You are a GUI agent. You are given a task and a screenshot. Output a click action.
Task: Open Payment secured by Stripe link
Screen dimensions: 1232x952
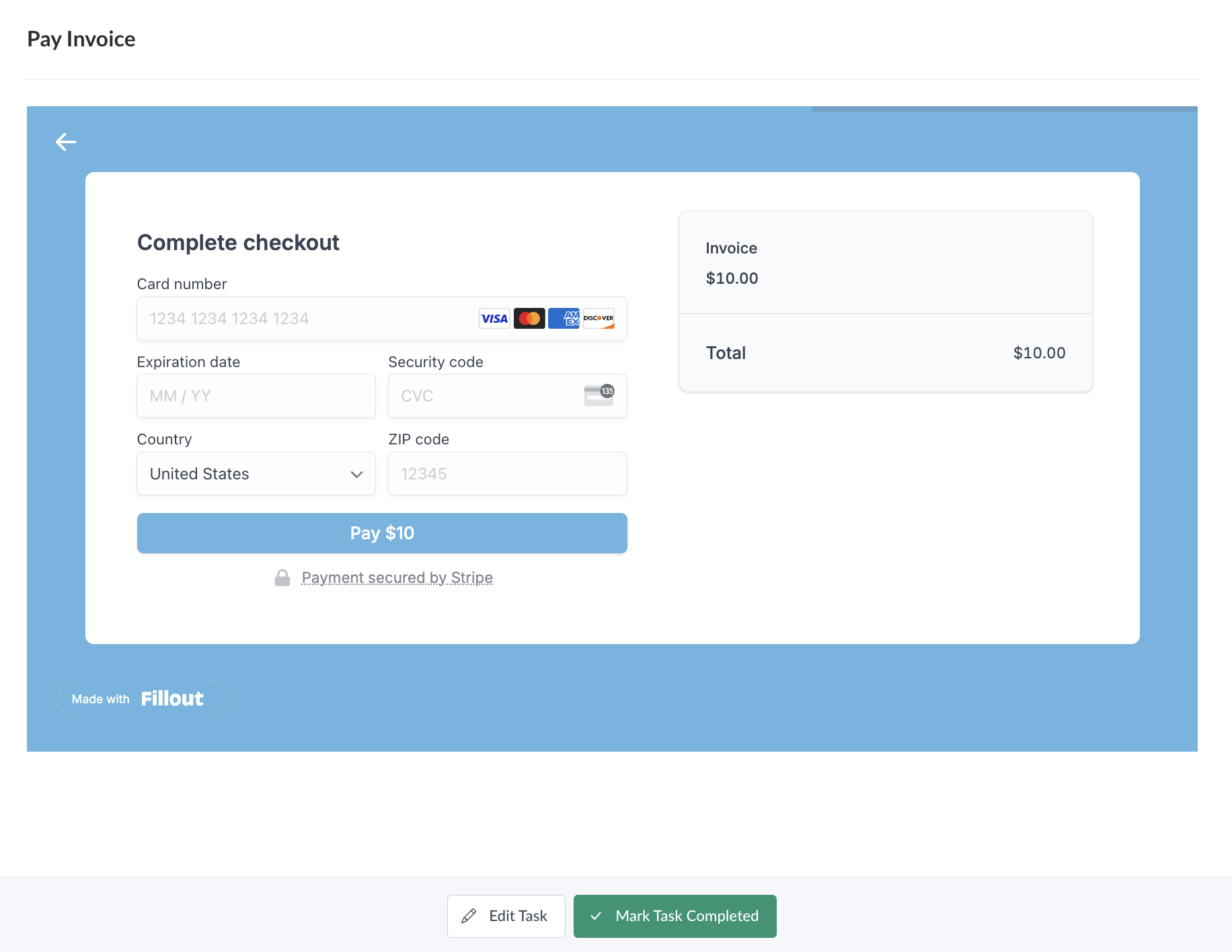pyautogui.click(x=397, y=578)
